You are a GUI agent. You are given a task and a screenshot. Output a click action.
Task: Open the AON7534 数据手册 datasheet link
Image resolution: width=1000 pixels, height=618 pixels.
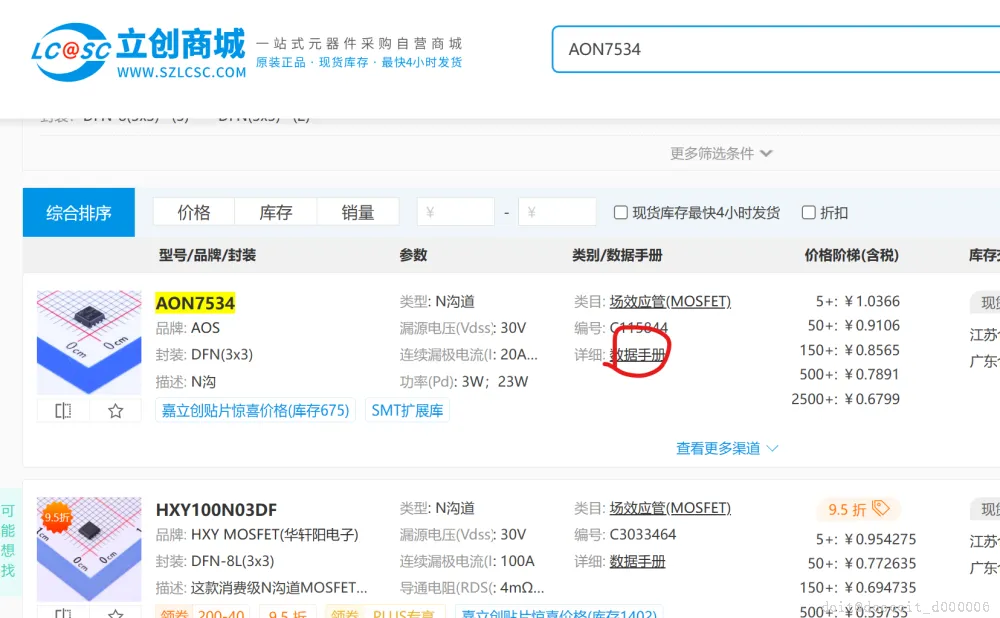point(637,353)
